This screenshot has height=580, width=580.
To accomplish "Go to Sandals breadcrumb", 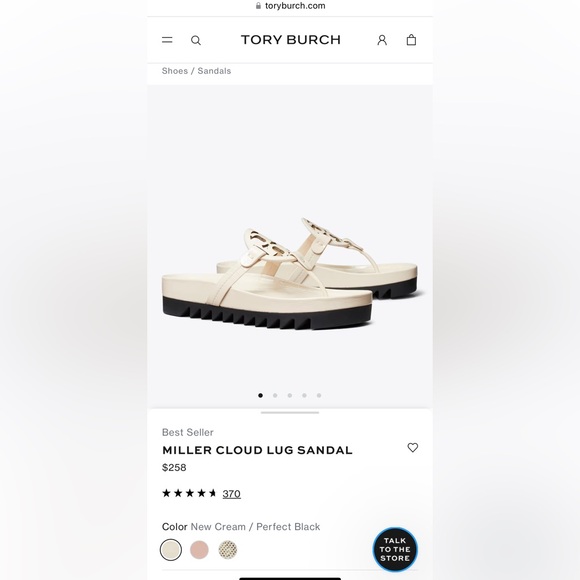I will pos(214,71).
